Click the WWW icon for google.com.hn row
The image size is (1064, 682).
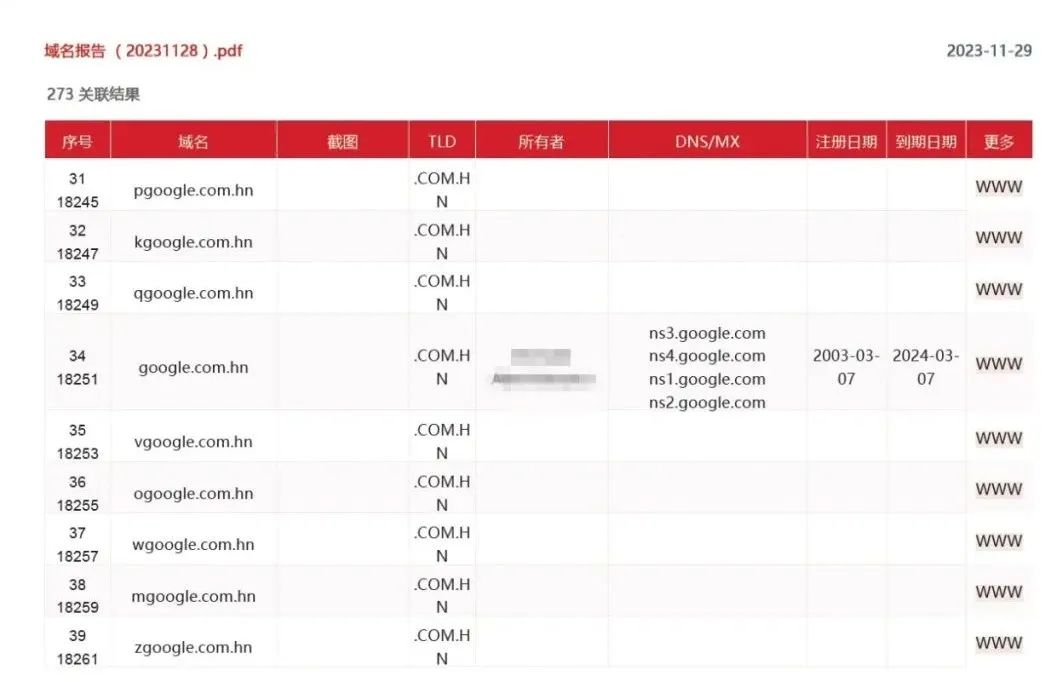click(x=998, y=364)
